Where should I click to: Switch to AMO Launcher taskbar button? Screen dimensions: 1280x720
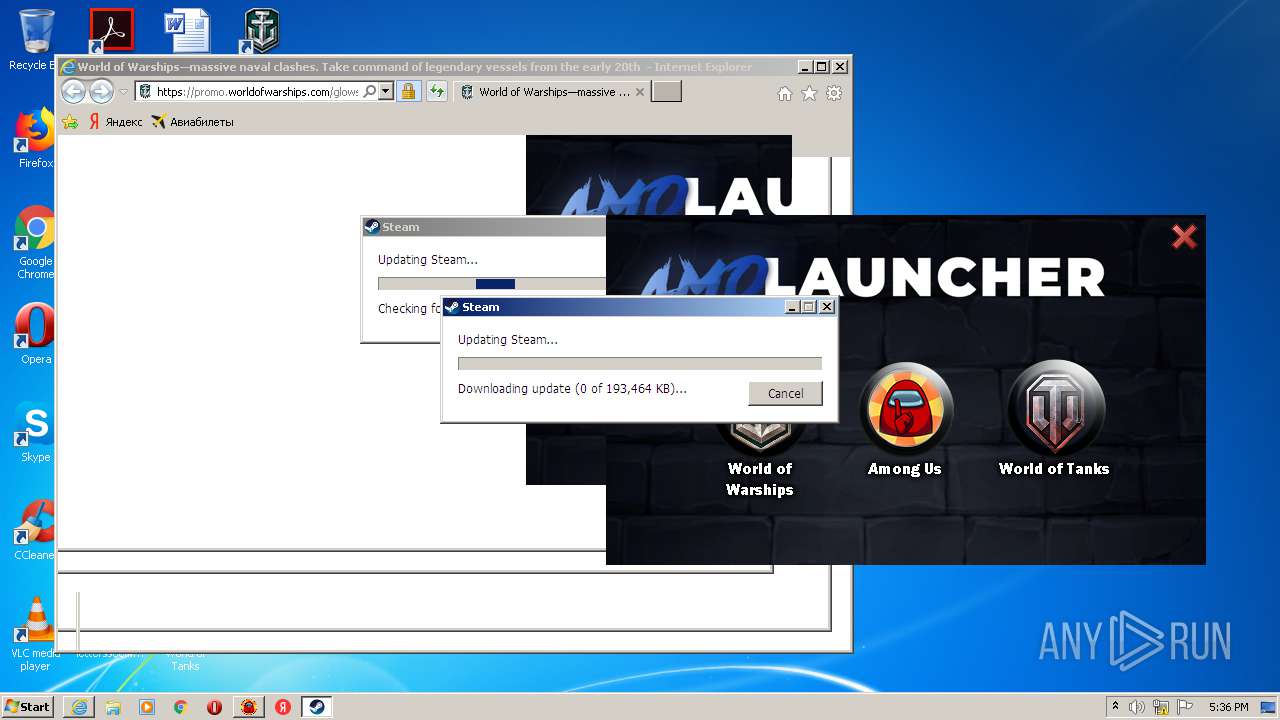tap(249, 707)
